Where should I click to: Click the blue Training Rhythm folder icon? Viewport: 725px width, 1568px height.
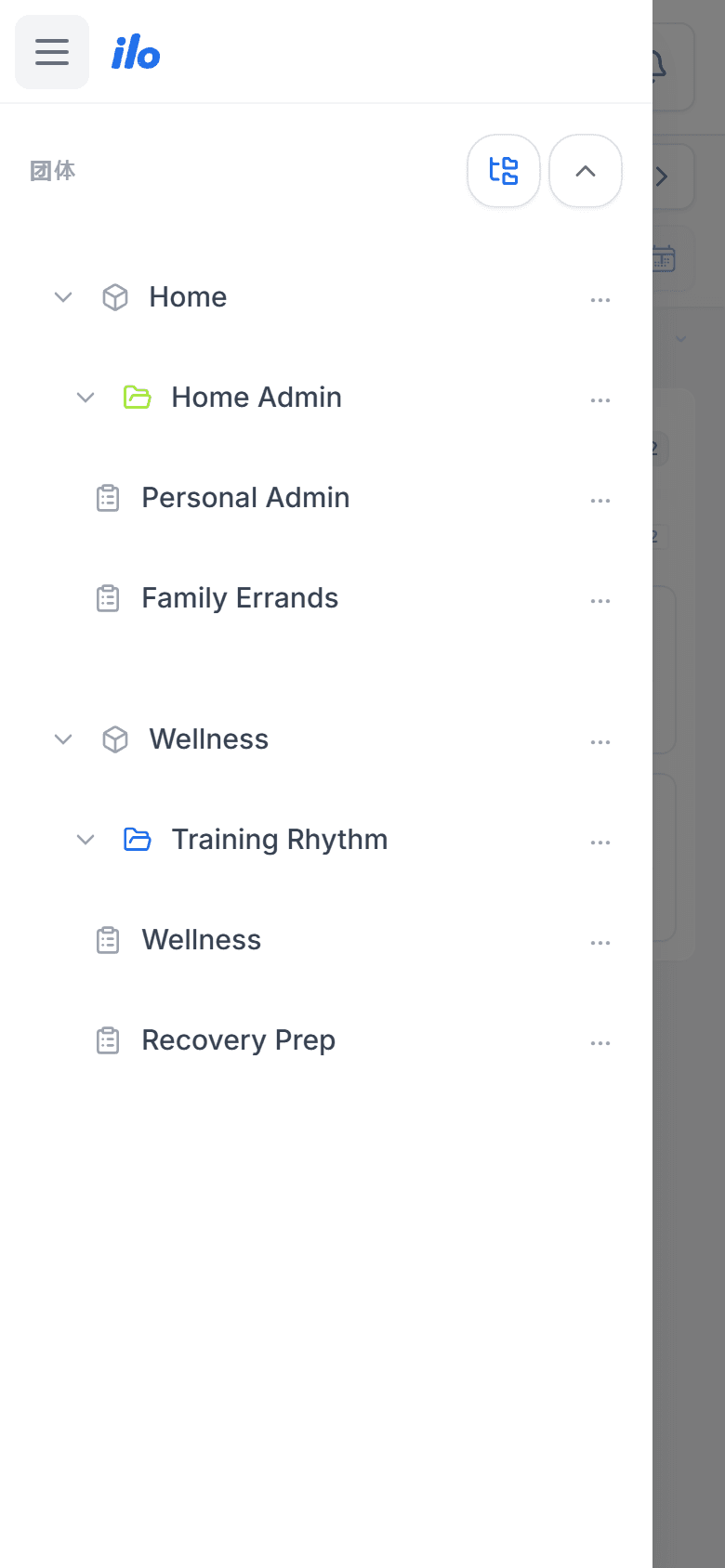coord(138,840)
